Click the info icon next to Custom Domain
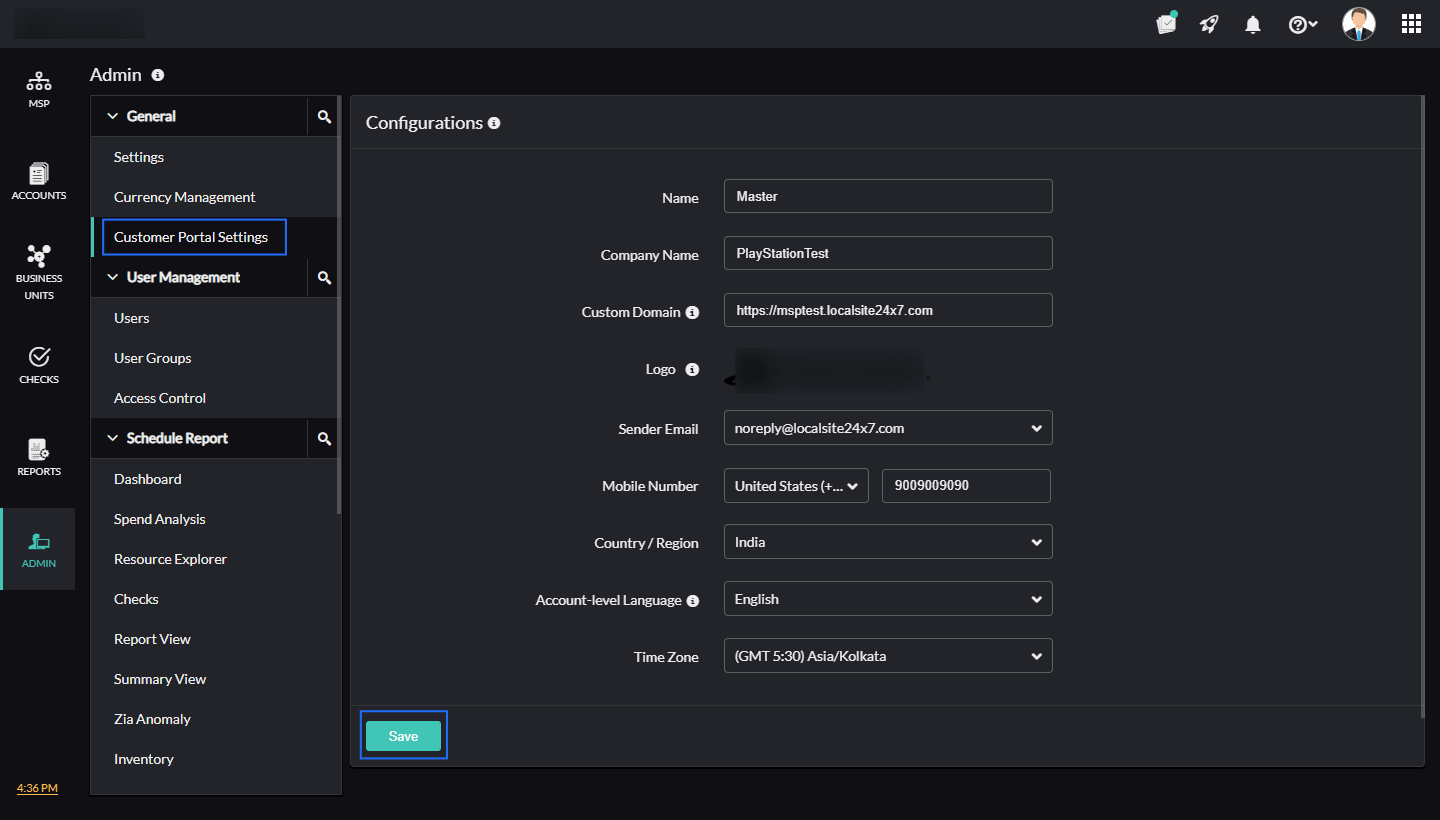Image resolution: width=1440 pixels, height=820 pixels. tap(692, 312)
